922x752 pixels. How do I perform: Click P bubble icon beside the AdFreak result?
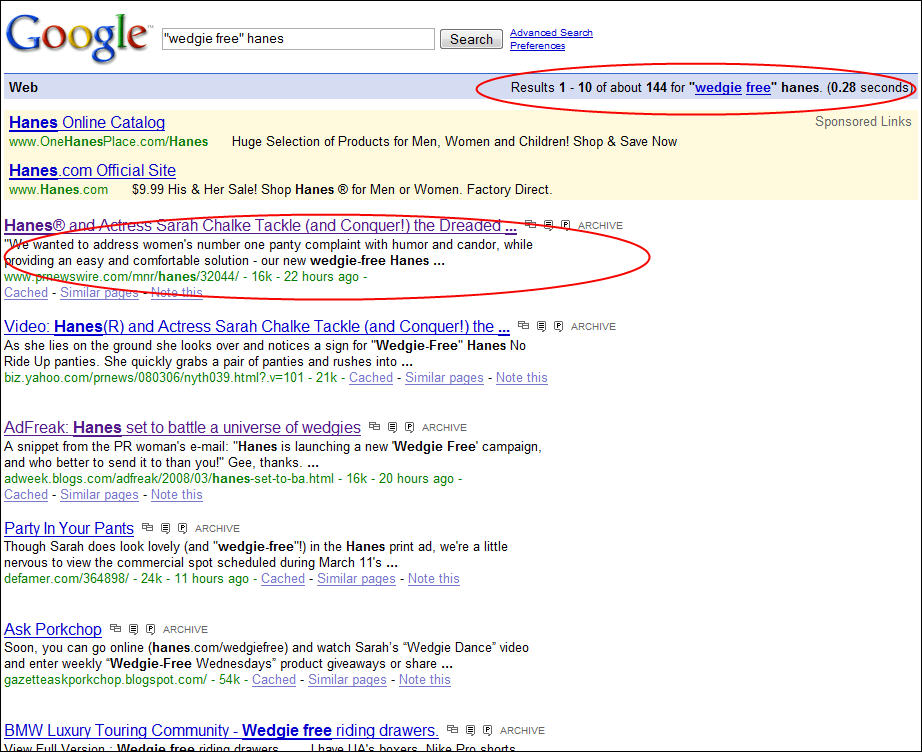410,427
